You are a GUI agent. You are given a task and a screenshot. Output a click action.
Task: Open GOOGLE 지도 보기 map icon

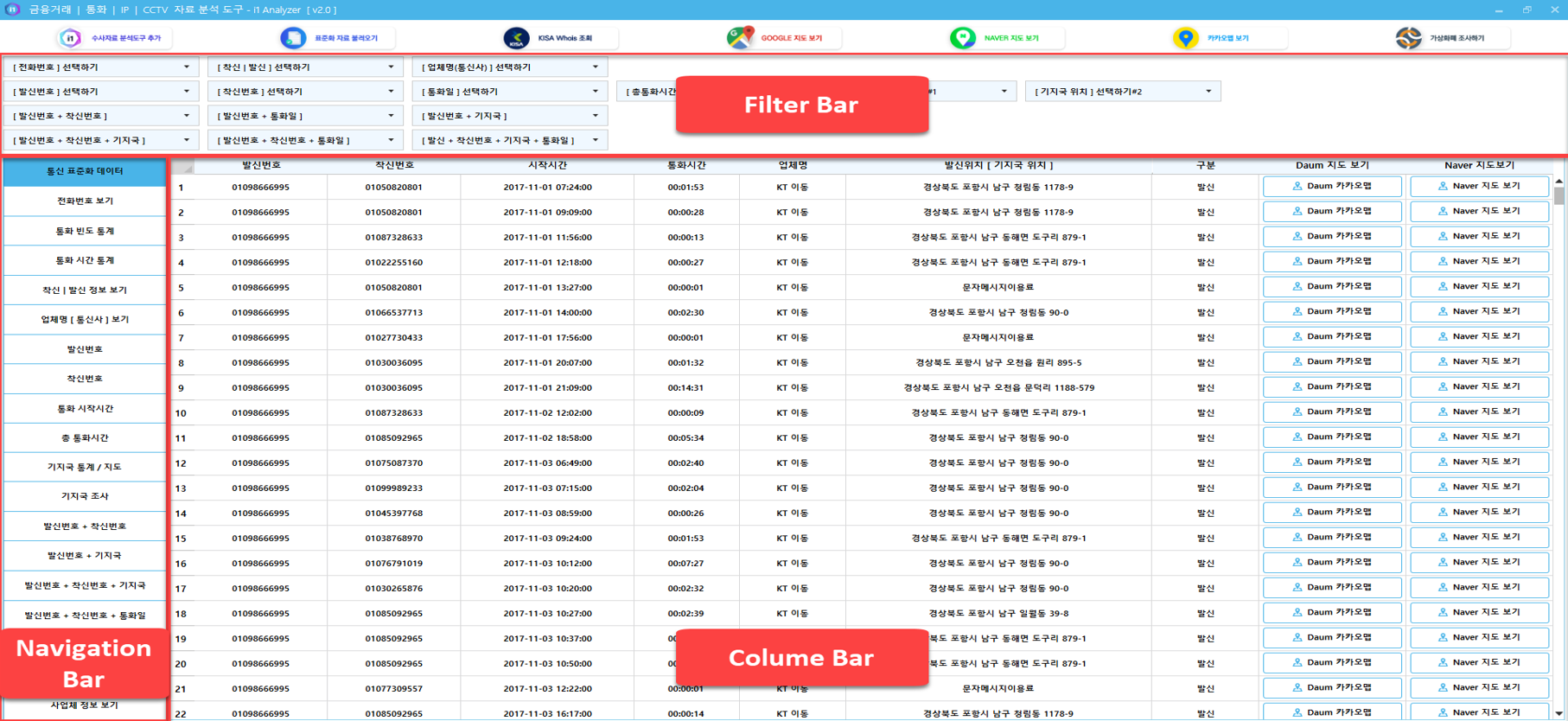point(740,38)
